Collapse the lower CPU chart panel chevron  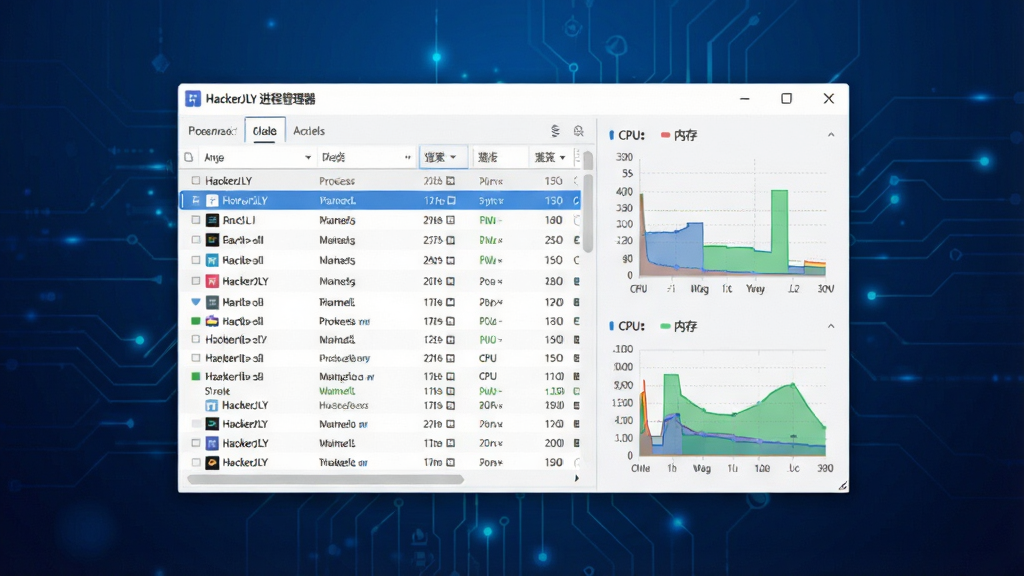pyautogui.click(x=831, y=326)
